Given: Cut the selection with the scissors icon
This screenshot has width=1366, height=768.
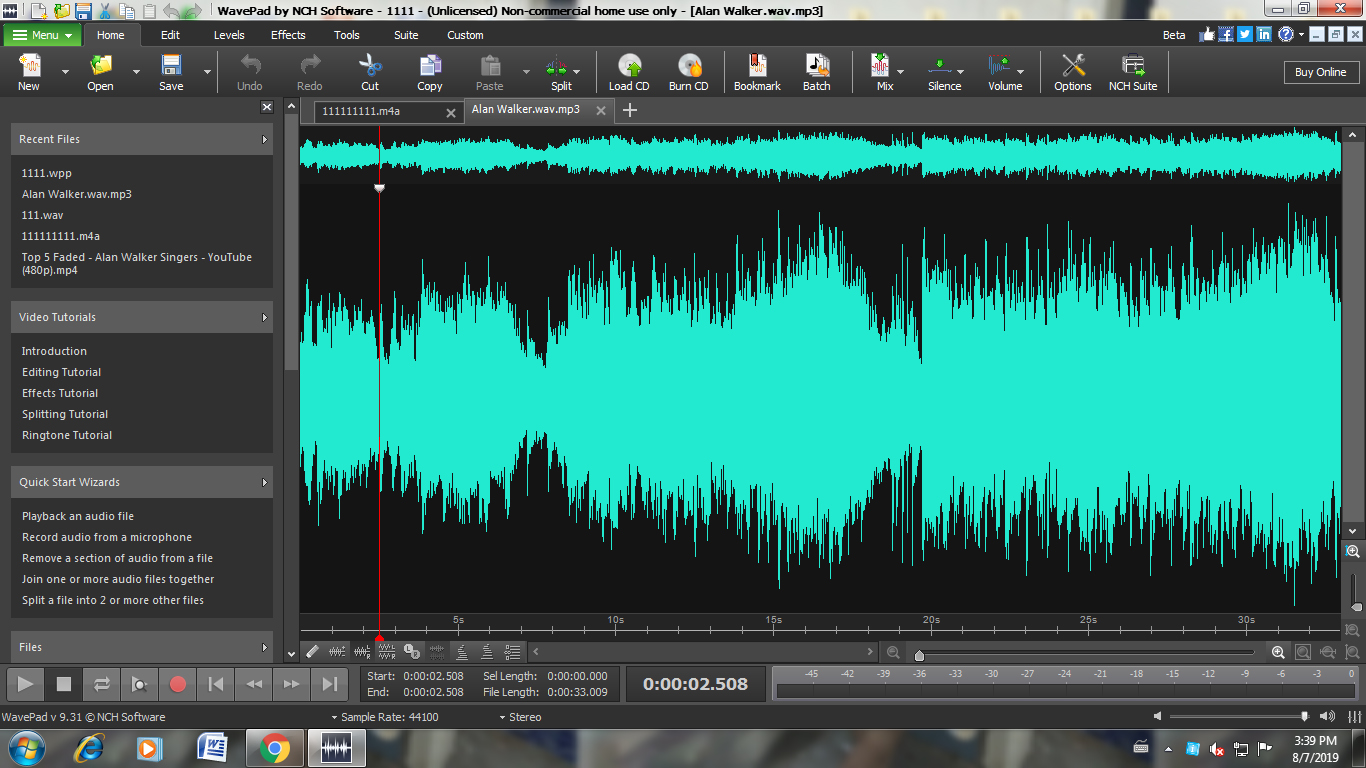Looking at the screenshot, I should [x=370, y=72].
